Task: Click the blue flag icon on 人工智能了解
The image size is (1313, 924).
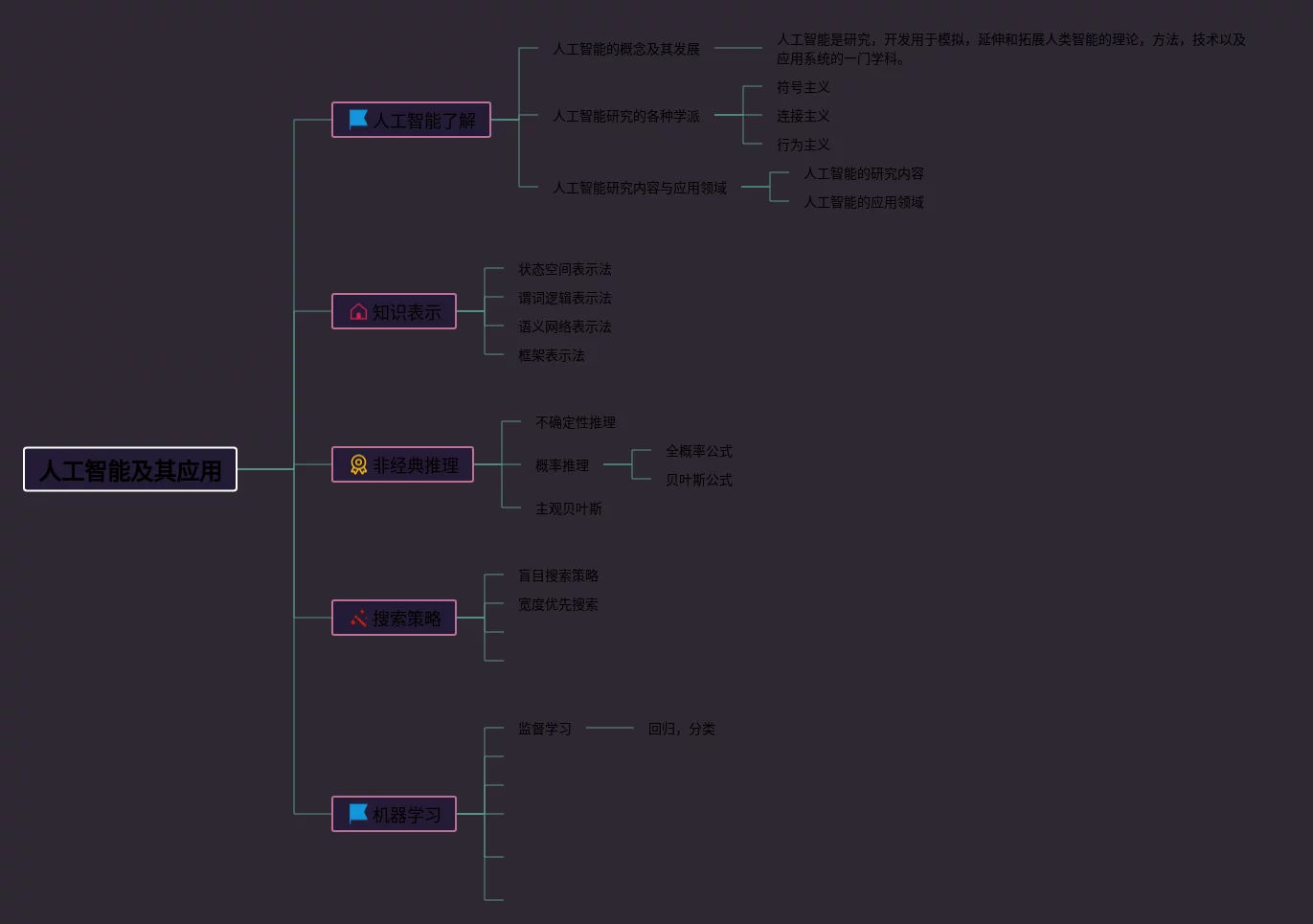Action: (358, 119)
